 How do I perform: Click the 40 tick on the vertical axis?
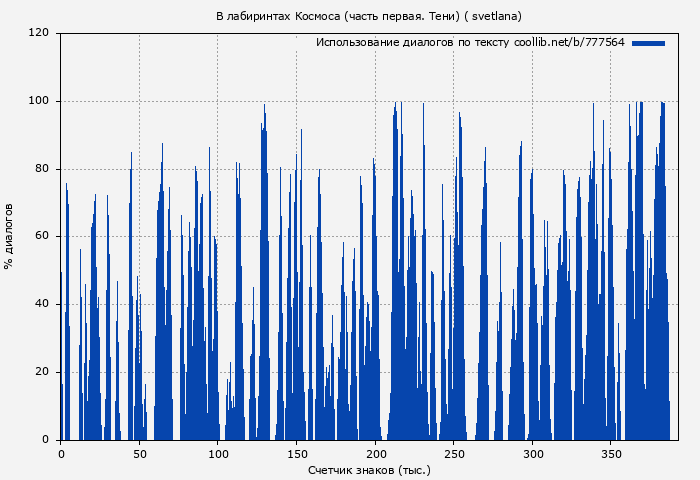point(43,304)
